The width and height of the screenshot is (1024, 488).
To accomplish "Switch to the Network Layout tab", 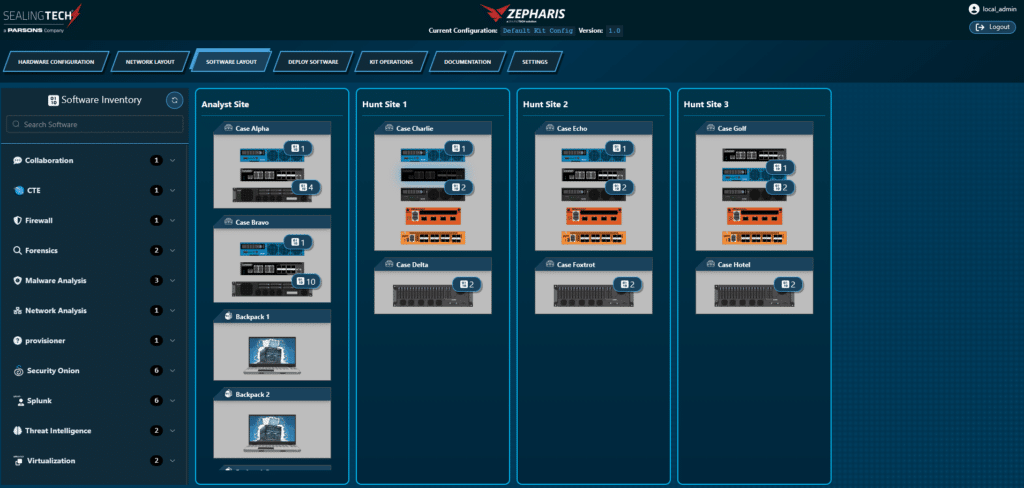I will coord(150,62).
